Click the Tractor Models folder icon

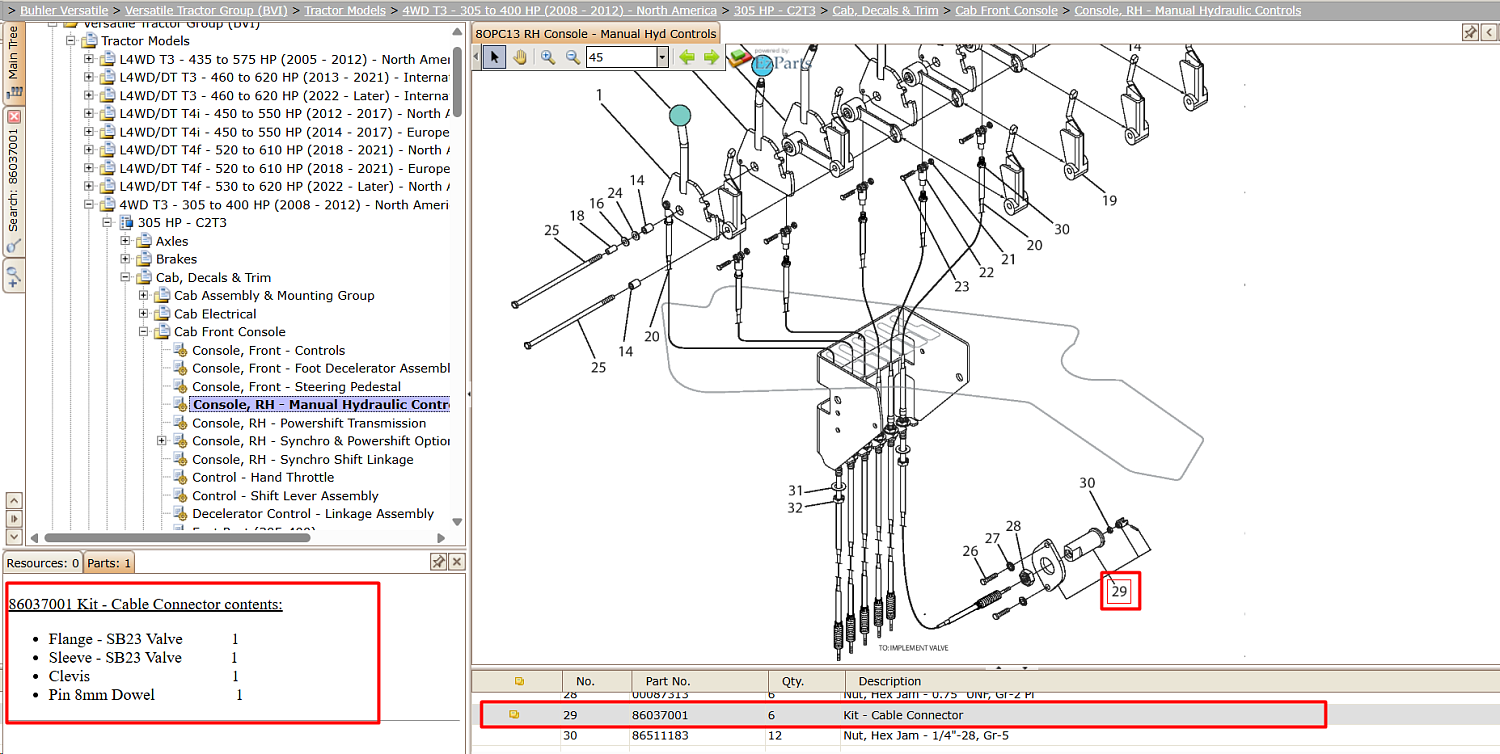(x=90, y=41)
